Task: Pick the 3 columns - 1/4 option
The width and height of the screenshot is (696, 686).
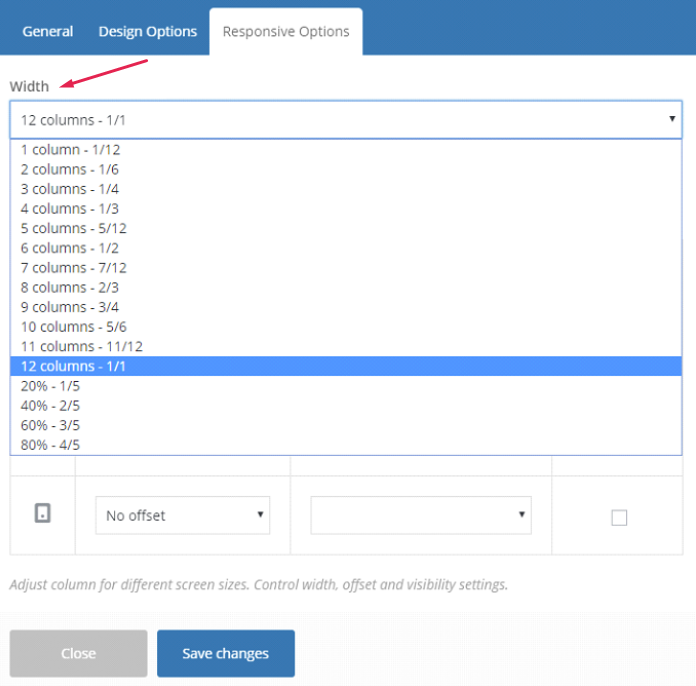Action: 70,189
